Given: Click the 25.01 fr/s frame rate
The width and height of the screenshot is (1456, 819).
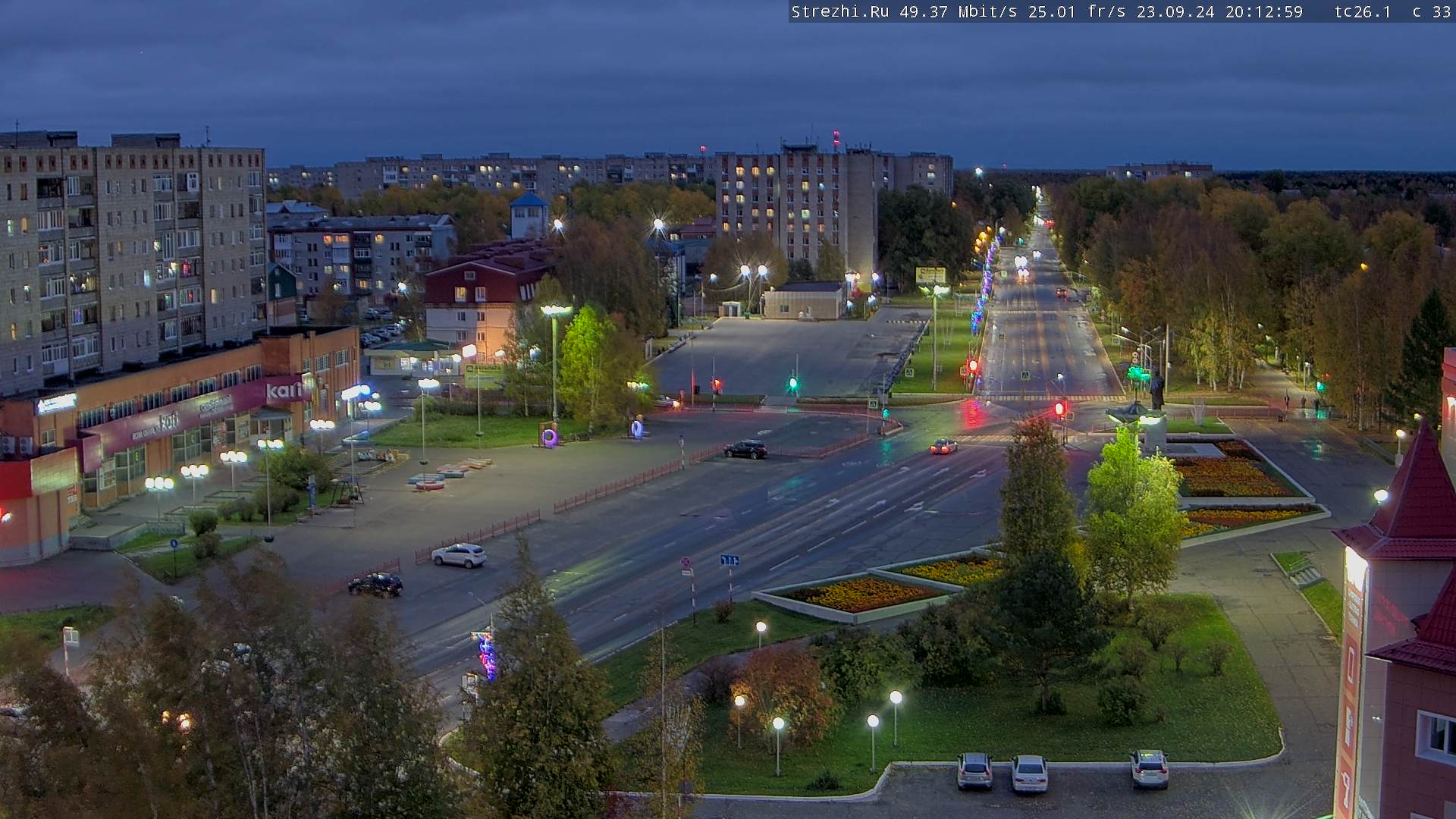Looking at the screenshot, I should tap(1077, 12).
